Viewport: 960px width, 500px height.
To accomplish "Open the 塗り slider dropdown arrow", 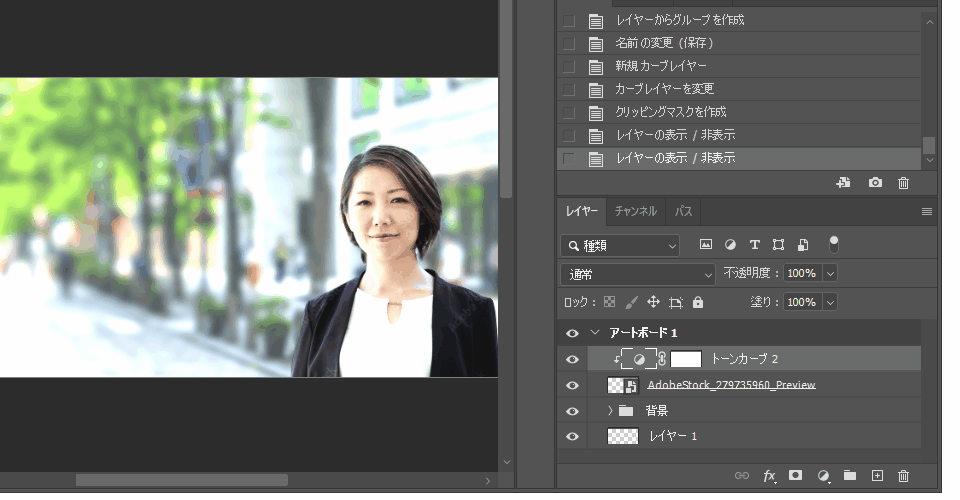I will pos(830,302).
